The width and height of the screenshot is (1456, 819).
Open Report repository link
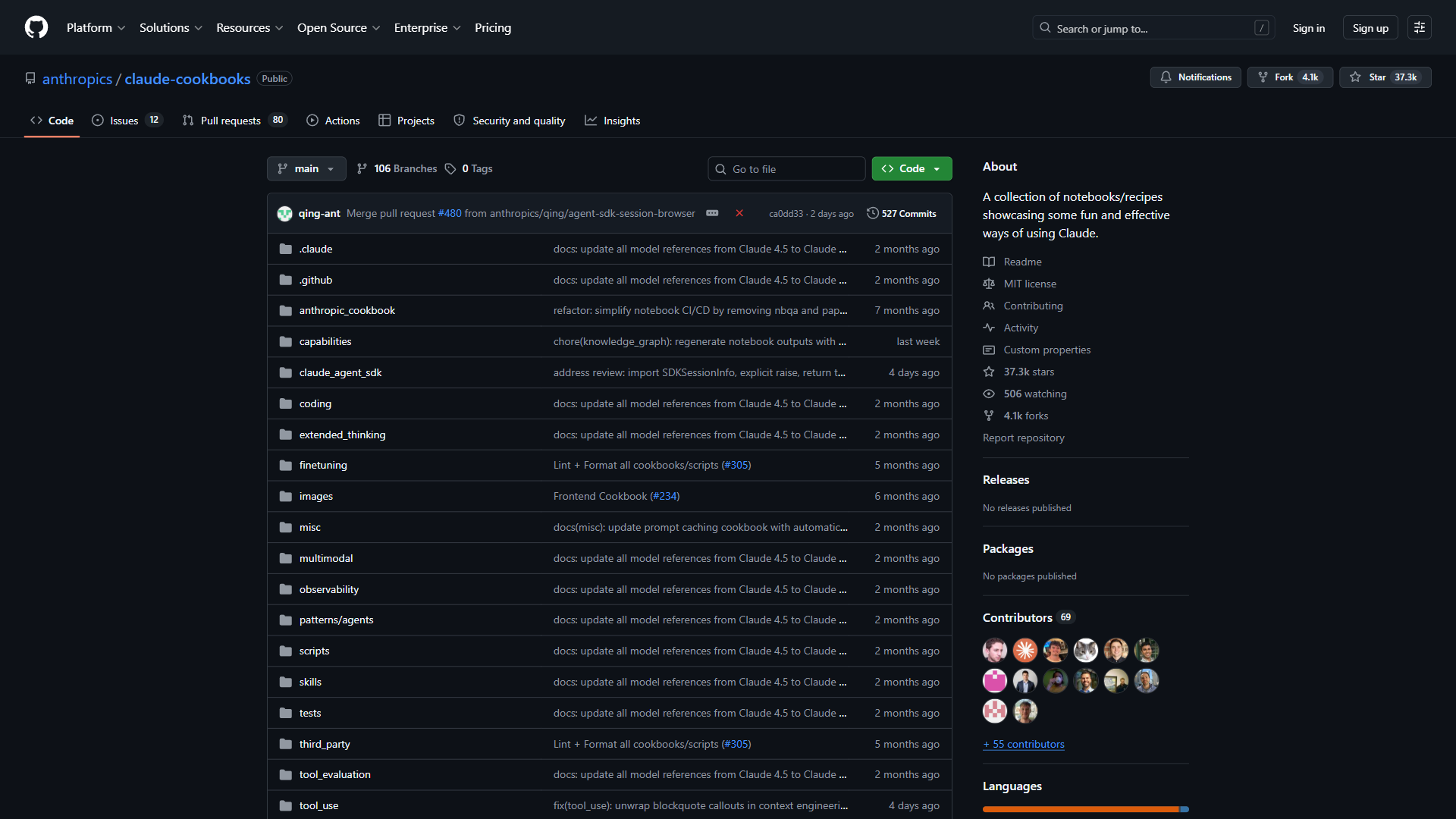(1024, 438)
